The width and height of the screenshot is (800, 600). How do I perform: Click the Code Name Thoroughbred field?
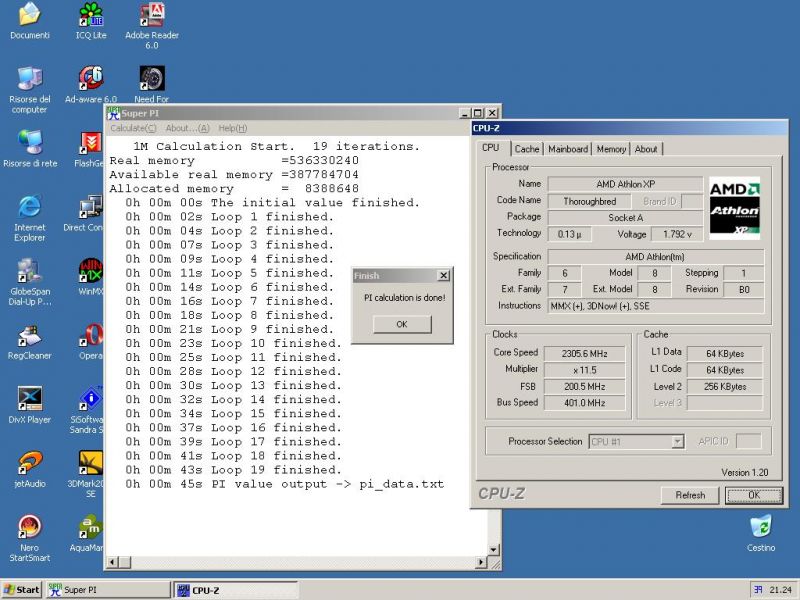point(590,201)
